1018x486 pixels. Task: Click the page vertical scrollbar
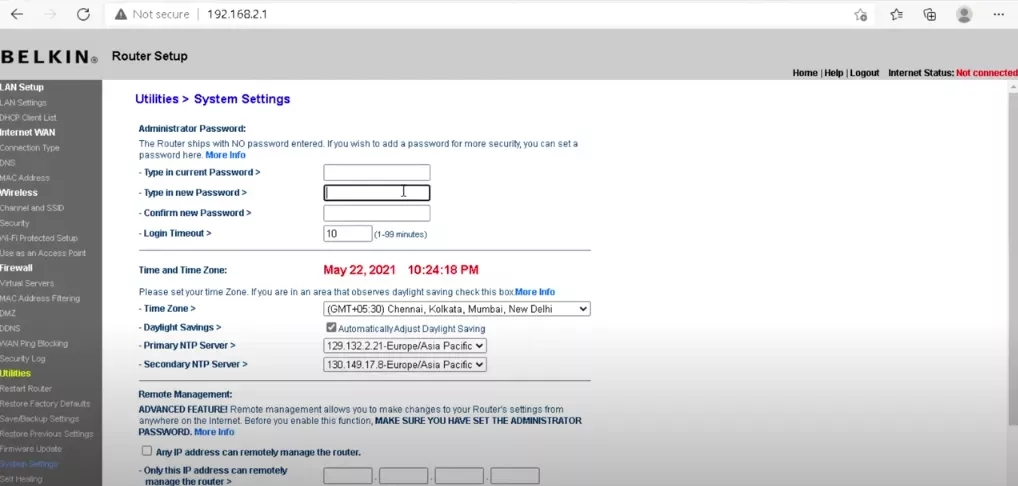[1013, 260]
